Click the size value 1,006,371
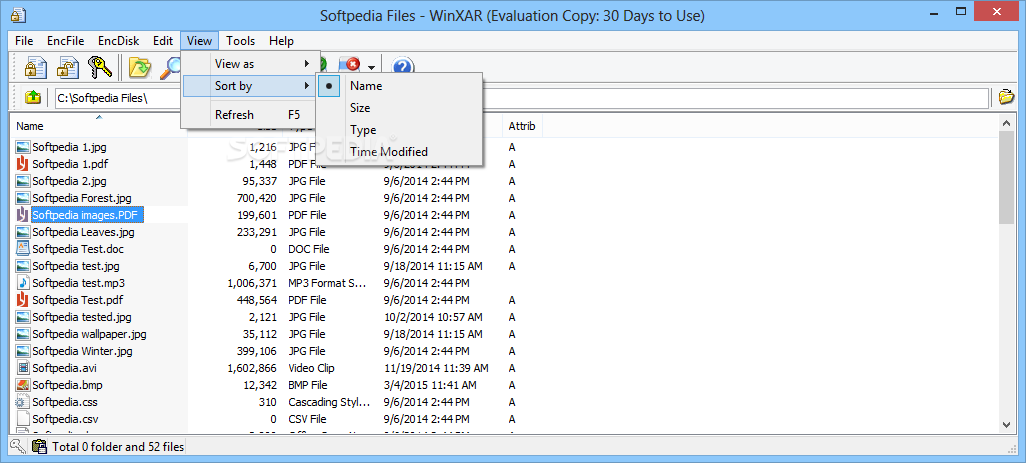This screenshot has width=1026, height=463. point(252,283)
